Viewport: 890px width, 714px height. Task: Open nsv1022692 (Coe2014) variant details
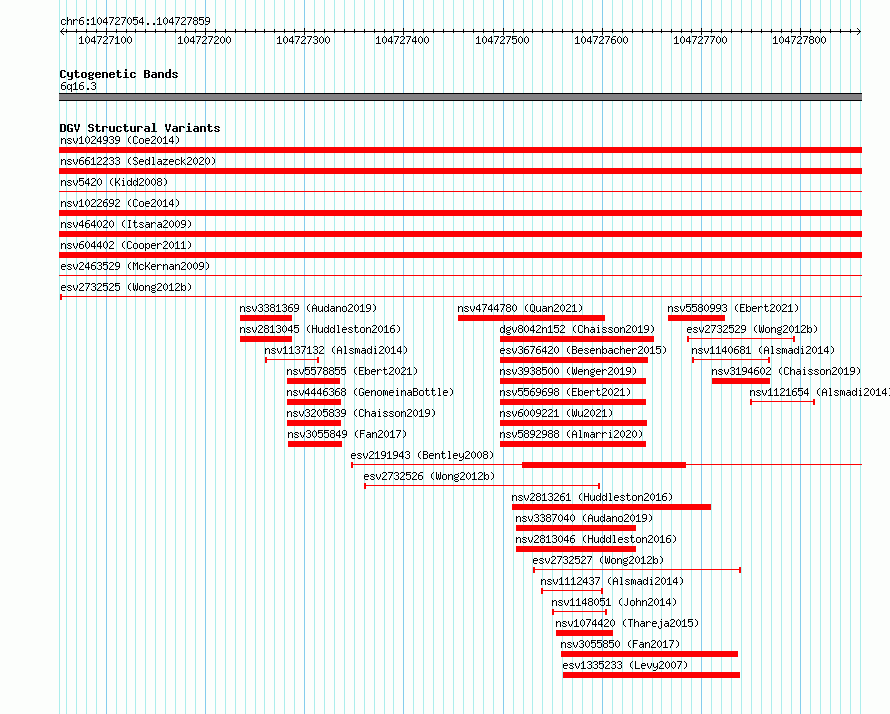pos(120,203)
